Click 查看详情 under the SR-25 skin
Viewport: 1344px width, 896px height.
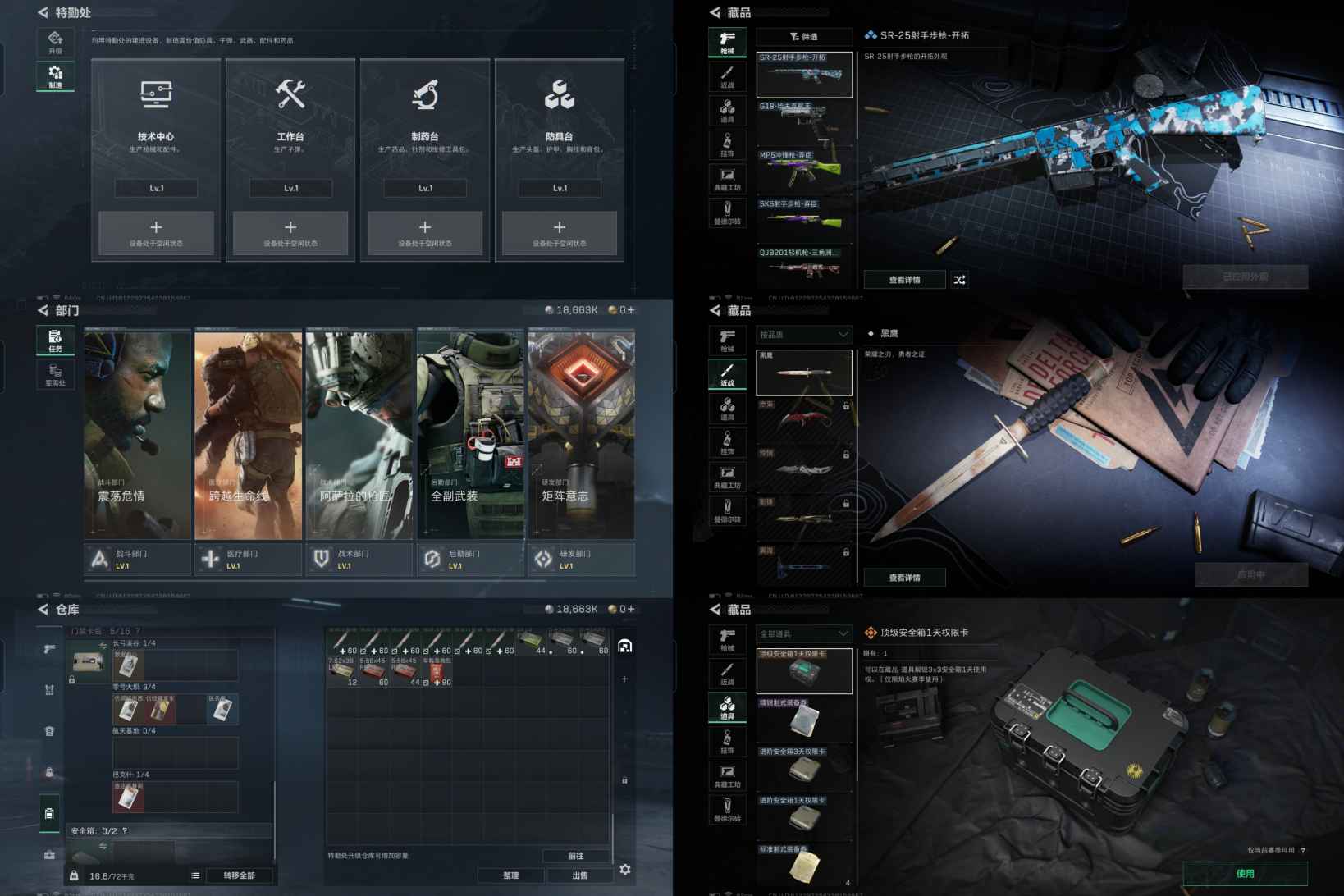904,280
